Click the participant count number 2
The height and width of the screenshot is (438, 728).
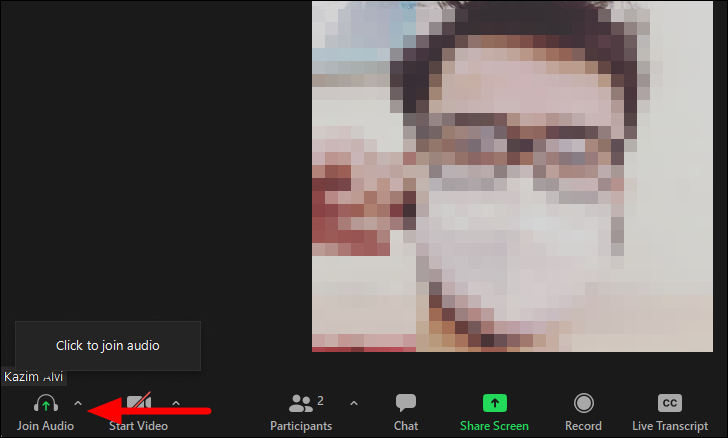coord(320,400)
